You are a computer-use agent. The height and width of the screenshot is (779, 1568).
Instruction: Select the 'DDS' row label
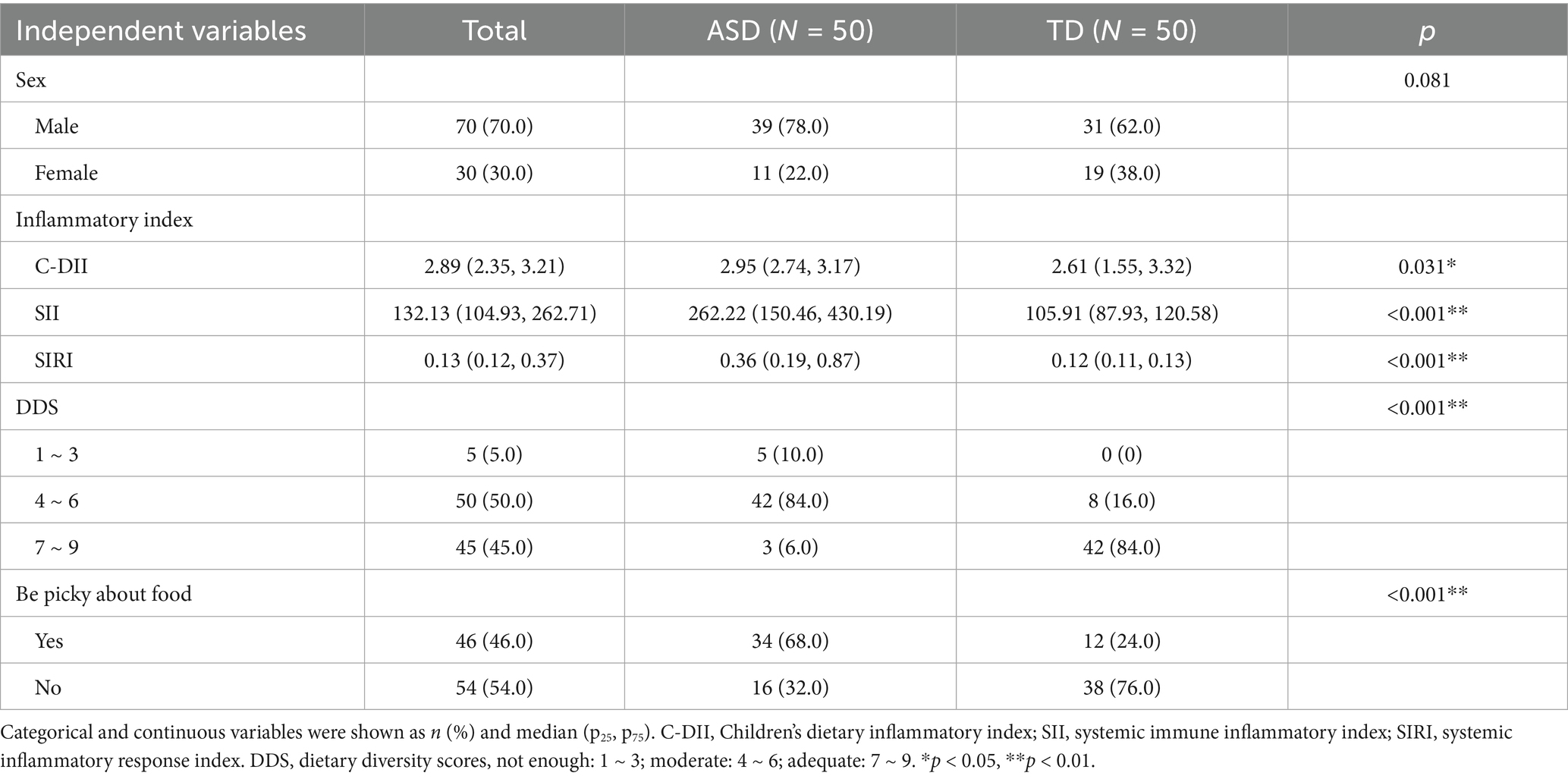[36, 407]
